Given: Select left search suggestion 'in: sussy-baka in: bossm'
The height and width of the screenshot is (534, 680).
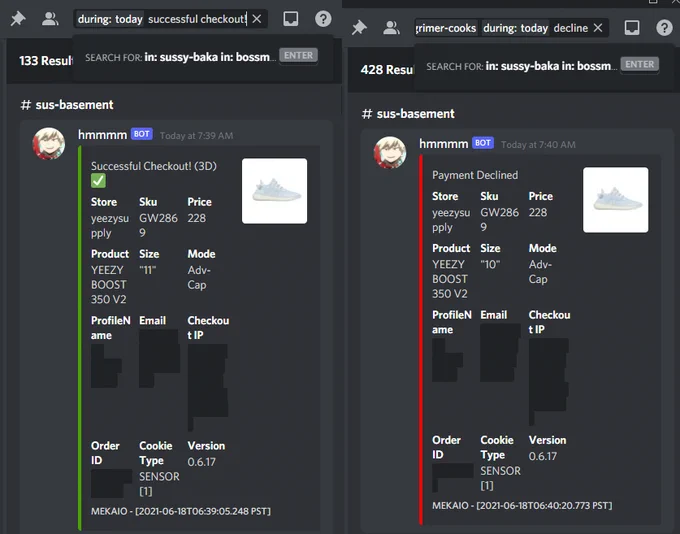Looking at the screenshot, I should (201, 57).
